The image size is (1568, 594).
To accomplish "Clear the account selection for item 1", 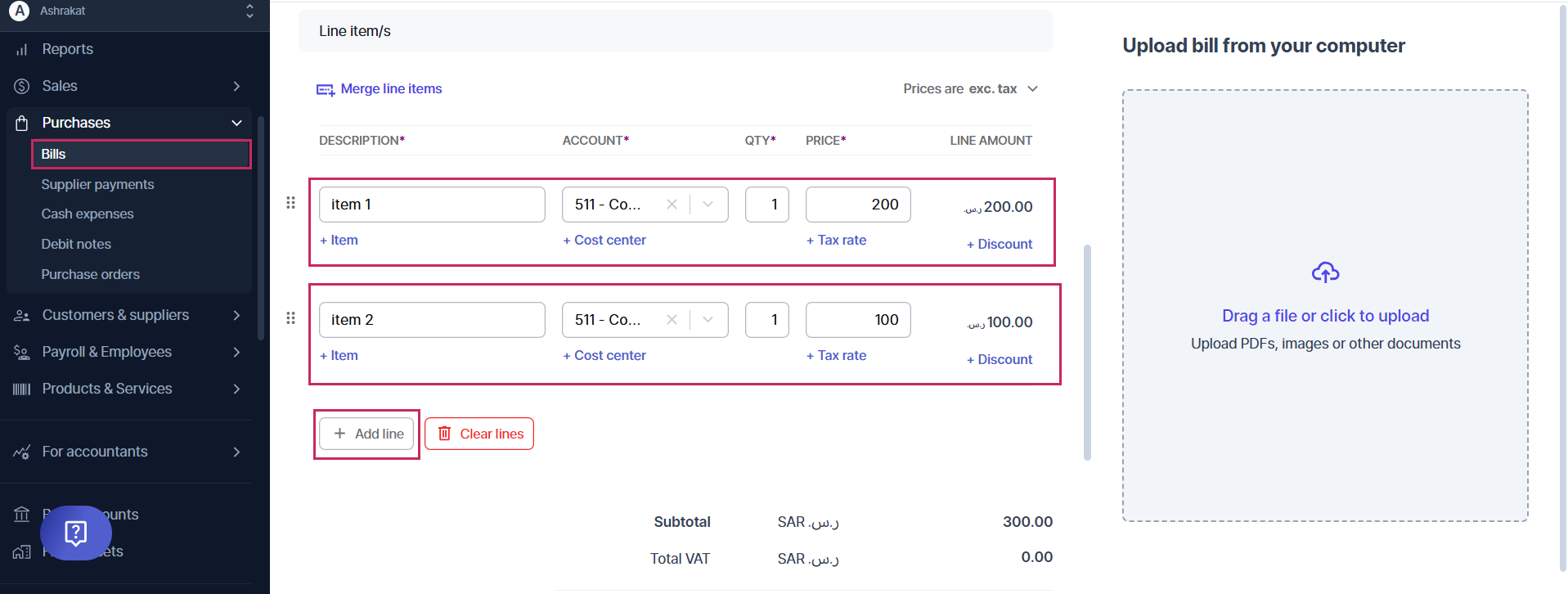I will (672, 205).
